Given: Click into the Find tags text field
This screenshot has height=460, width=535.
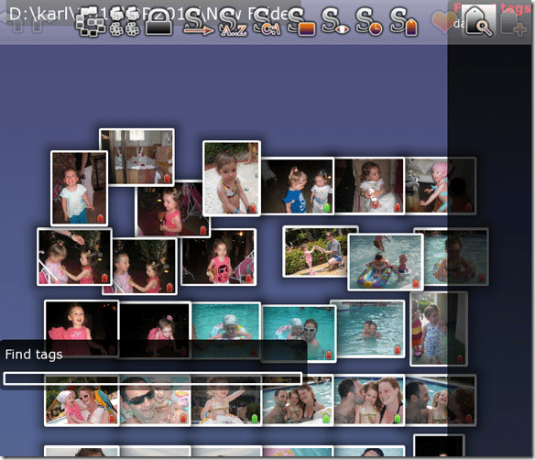Looking at the screenshot, I should pos(153,378).
